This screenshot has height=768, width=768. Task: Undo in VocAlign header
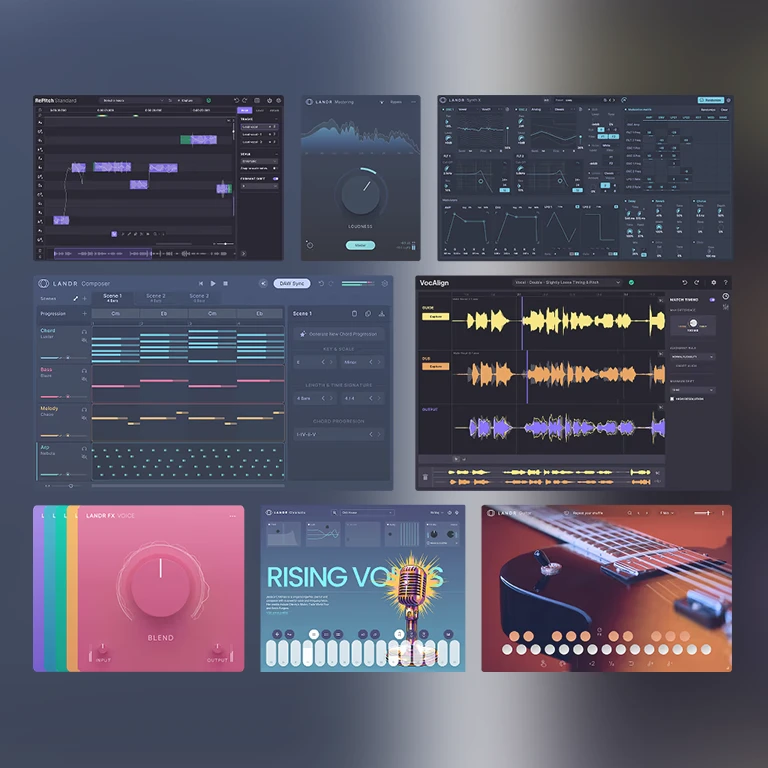pyautogui.click(x=685, y=283)
